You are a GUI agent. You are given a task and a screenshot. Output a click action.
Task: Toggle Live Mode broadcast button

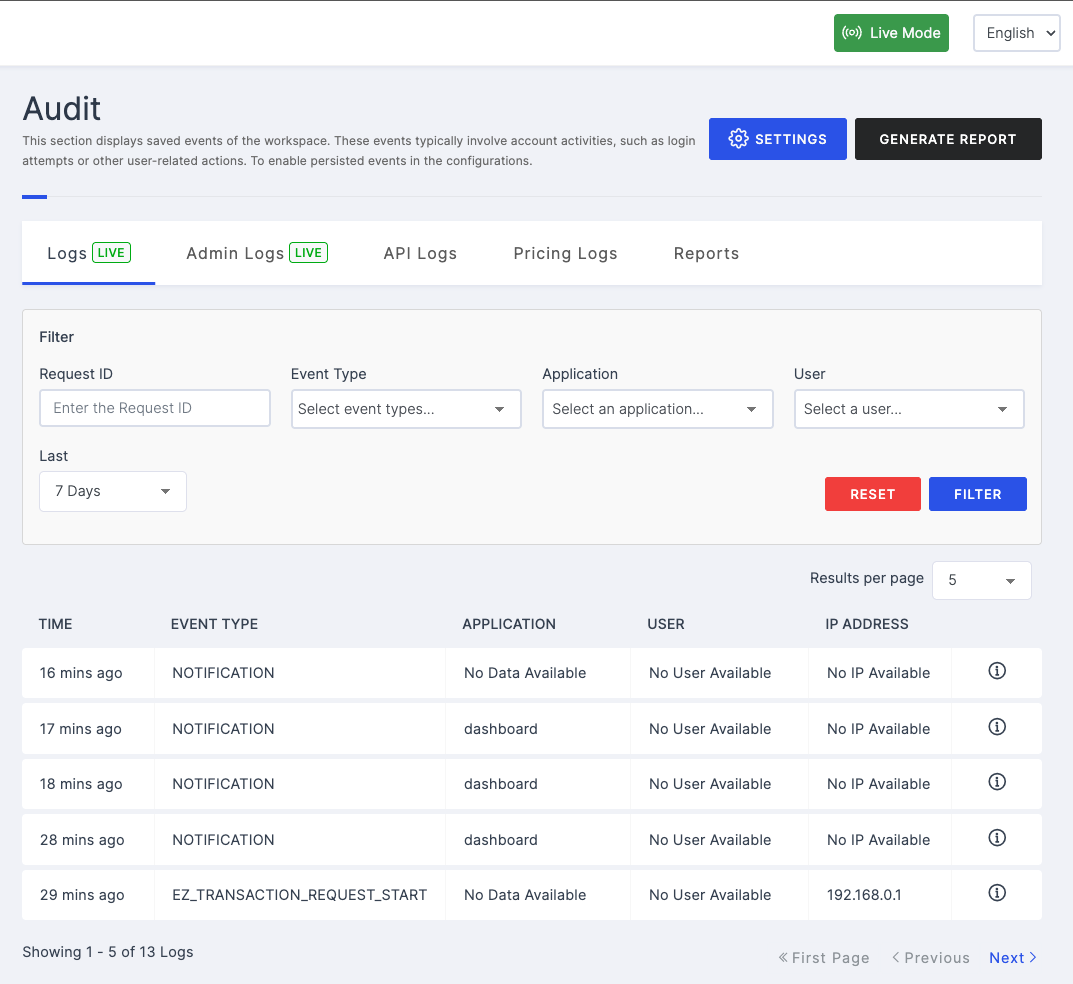click(891, 33)
